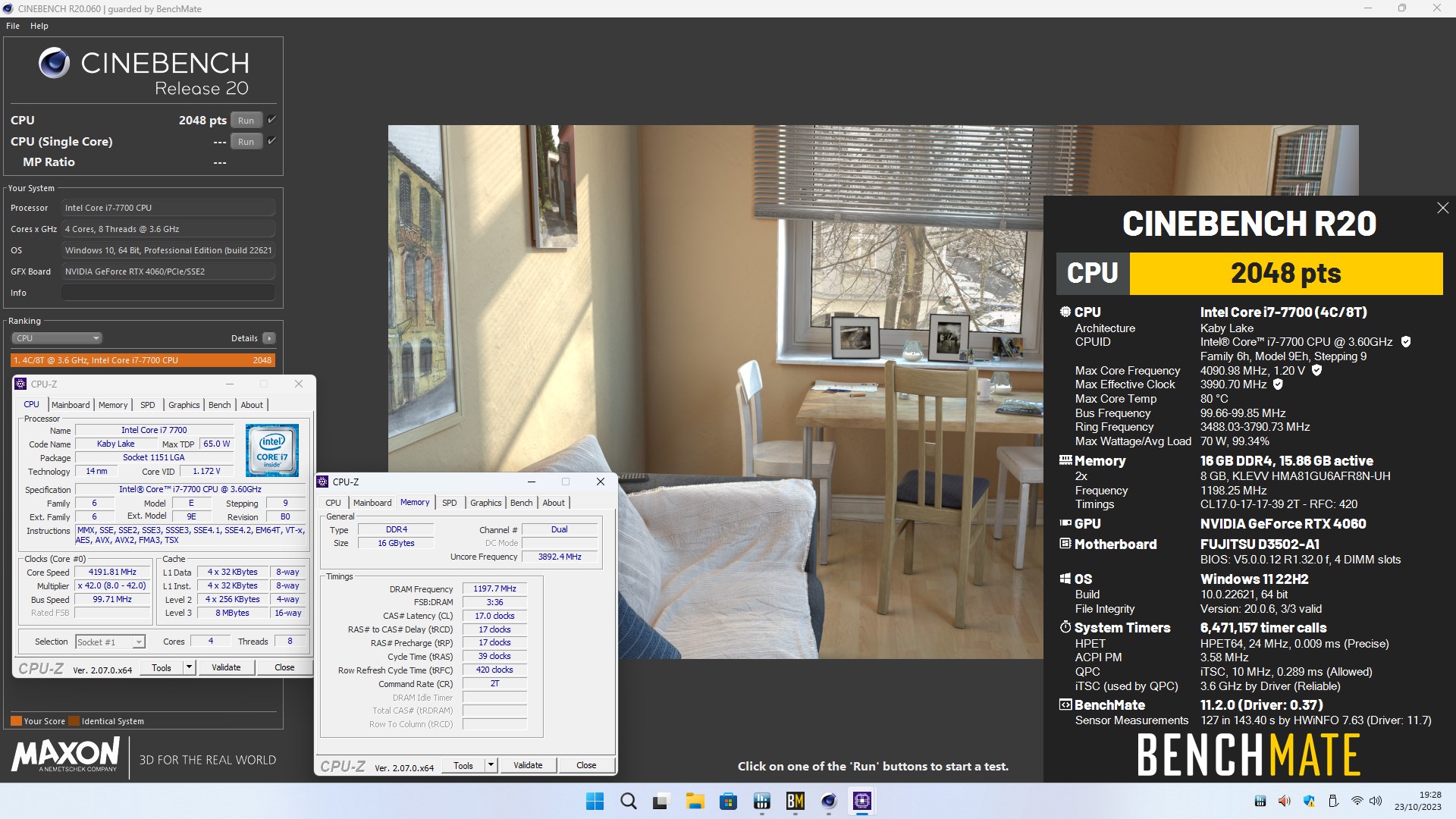Open File Explorer from taskbar
The image size is (1456, 819).
coord(695,802)
